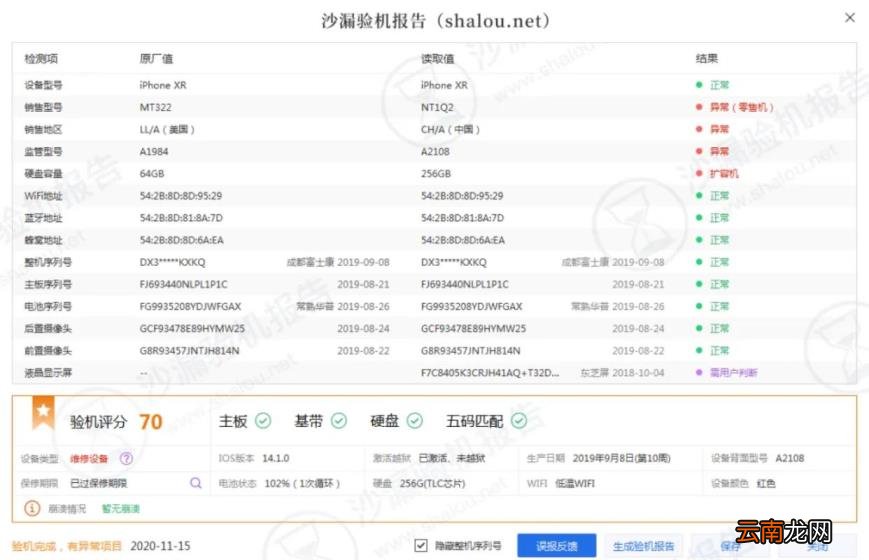Screen dimensions: 869x560
Task: Click the 已激活、未越狱 activation status
Action: [x=452, y=458]
